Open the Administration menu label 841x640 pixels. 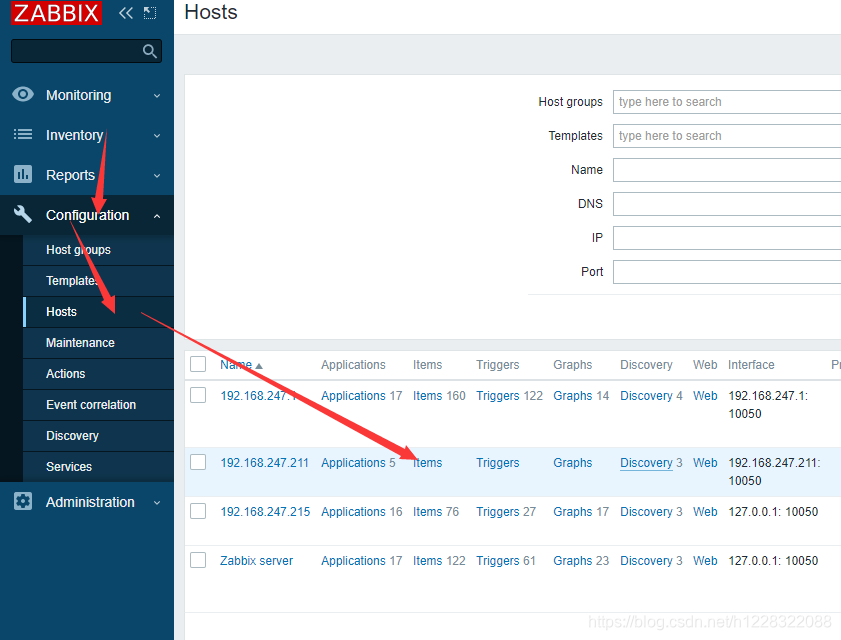click(x=90, y=502)
